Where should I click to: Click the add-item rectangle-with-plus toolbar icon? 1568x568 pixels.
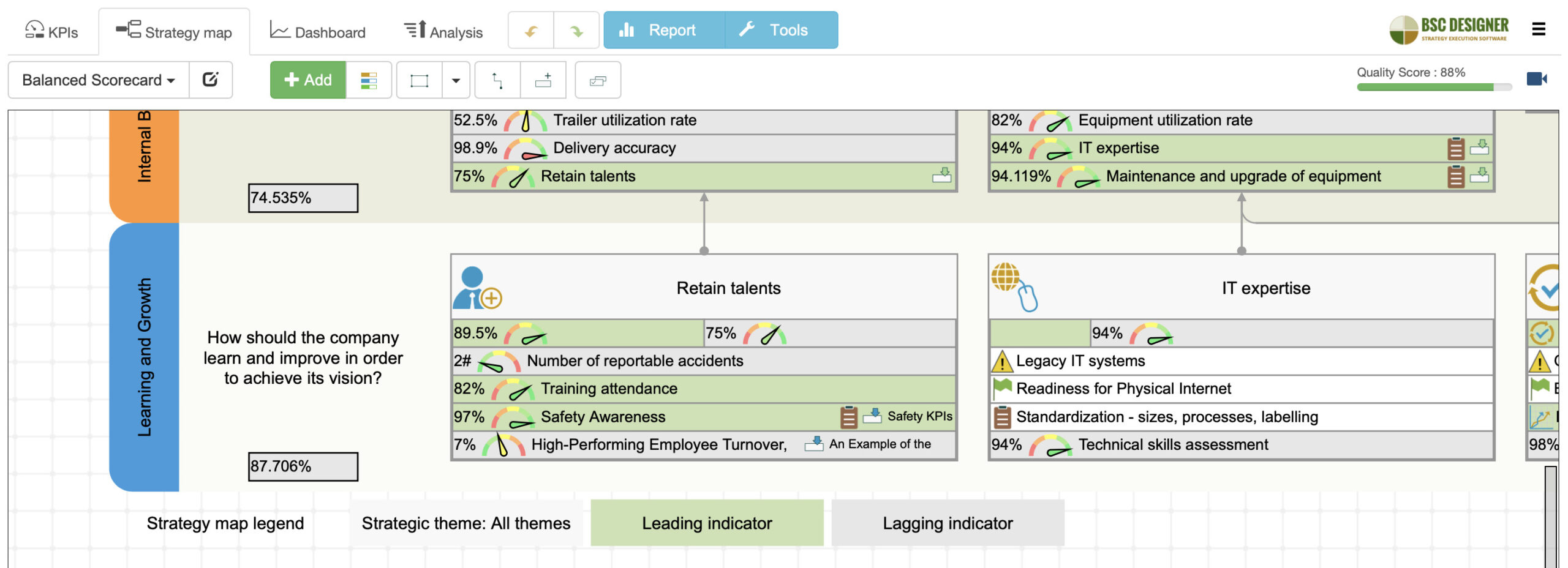pos(545,80)
